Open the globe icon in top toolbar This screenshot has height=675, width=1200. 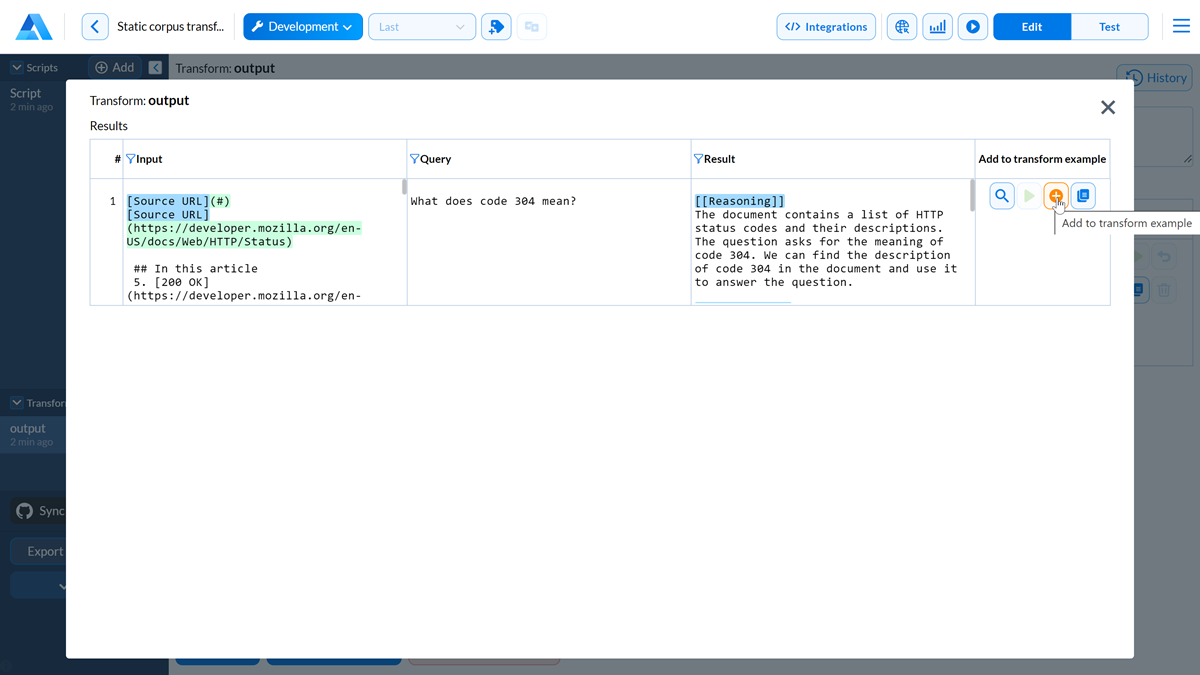pyautogui.click(x=902, y=27)
